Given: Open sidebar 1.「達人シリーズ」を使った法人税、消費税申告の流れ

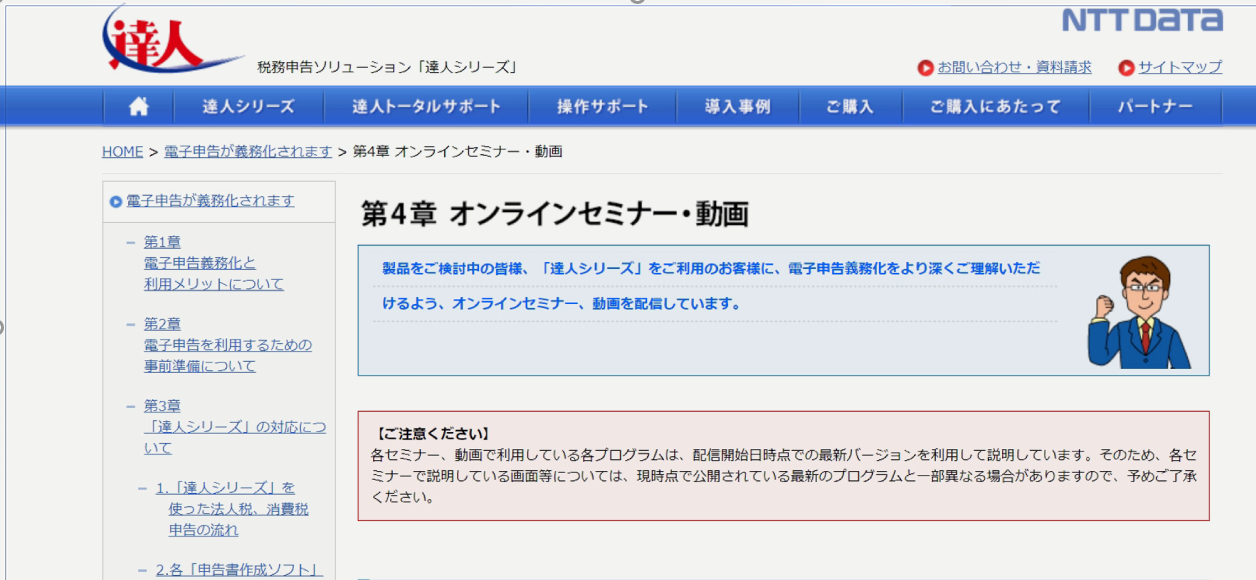Looking at the screenshot, I should coord(232,509).
